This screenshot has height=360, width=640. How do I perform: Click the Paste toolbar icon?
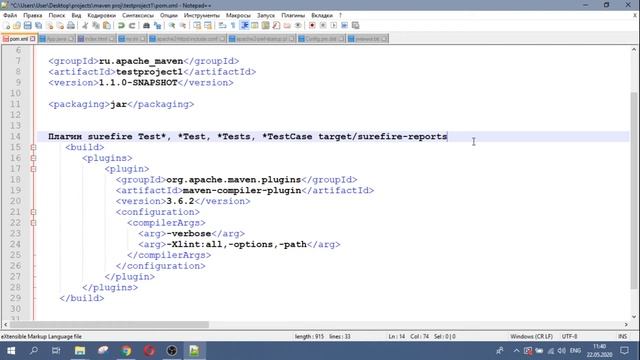coord(107,26)
